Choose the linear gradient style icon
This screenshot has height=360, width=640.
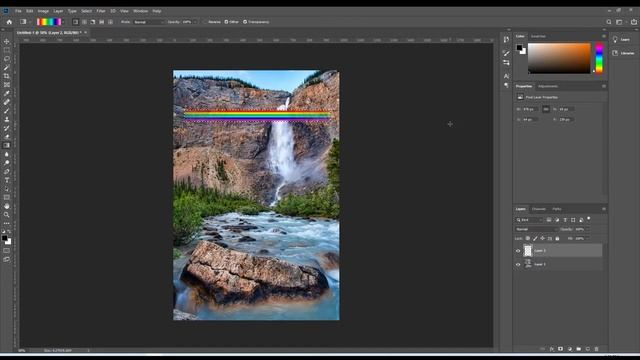coord(76,22)
